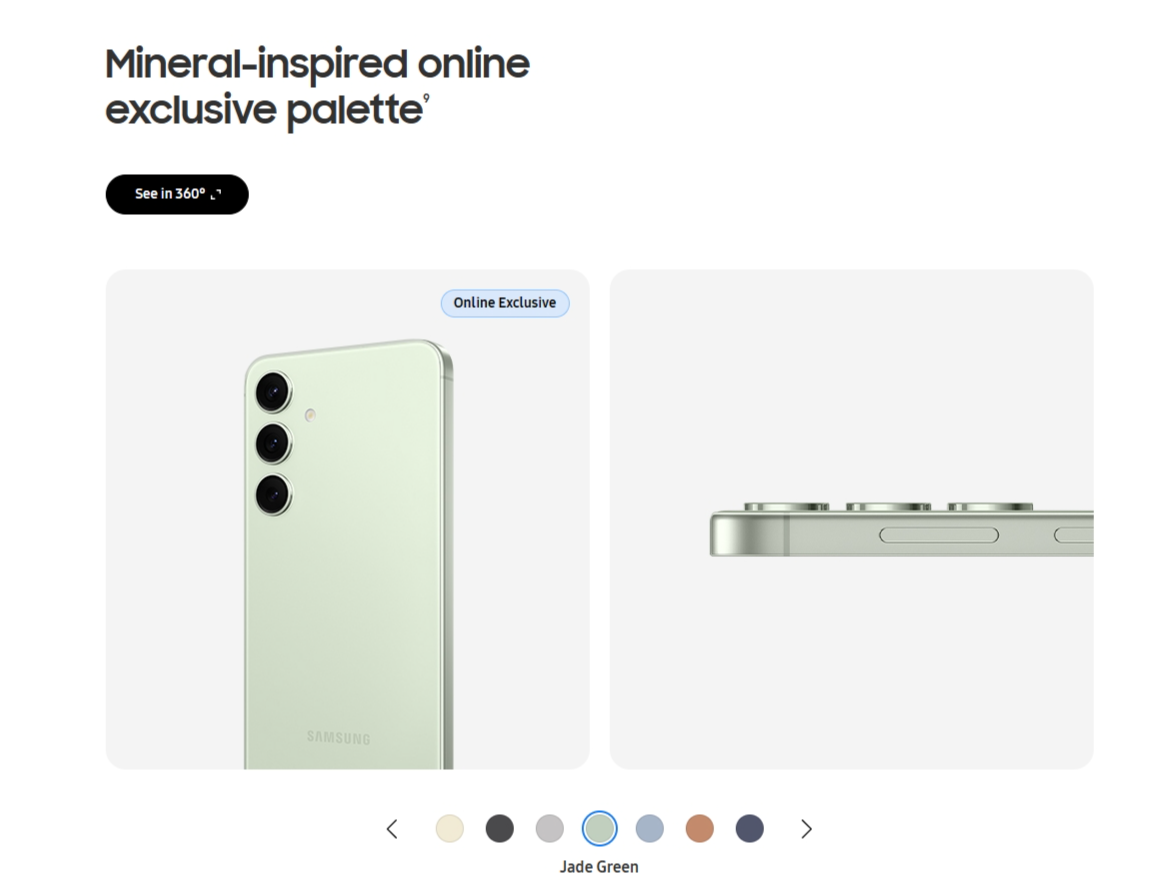Image resolution: width=1158 pixels, height=880 pixels.
Task: Choose the orange color swatch
Action: 699,828
